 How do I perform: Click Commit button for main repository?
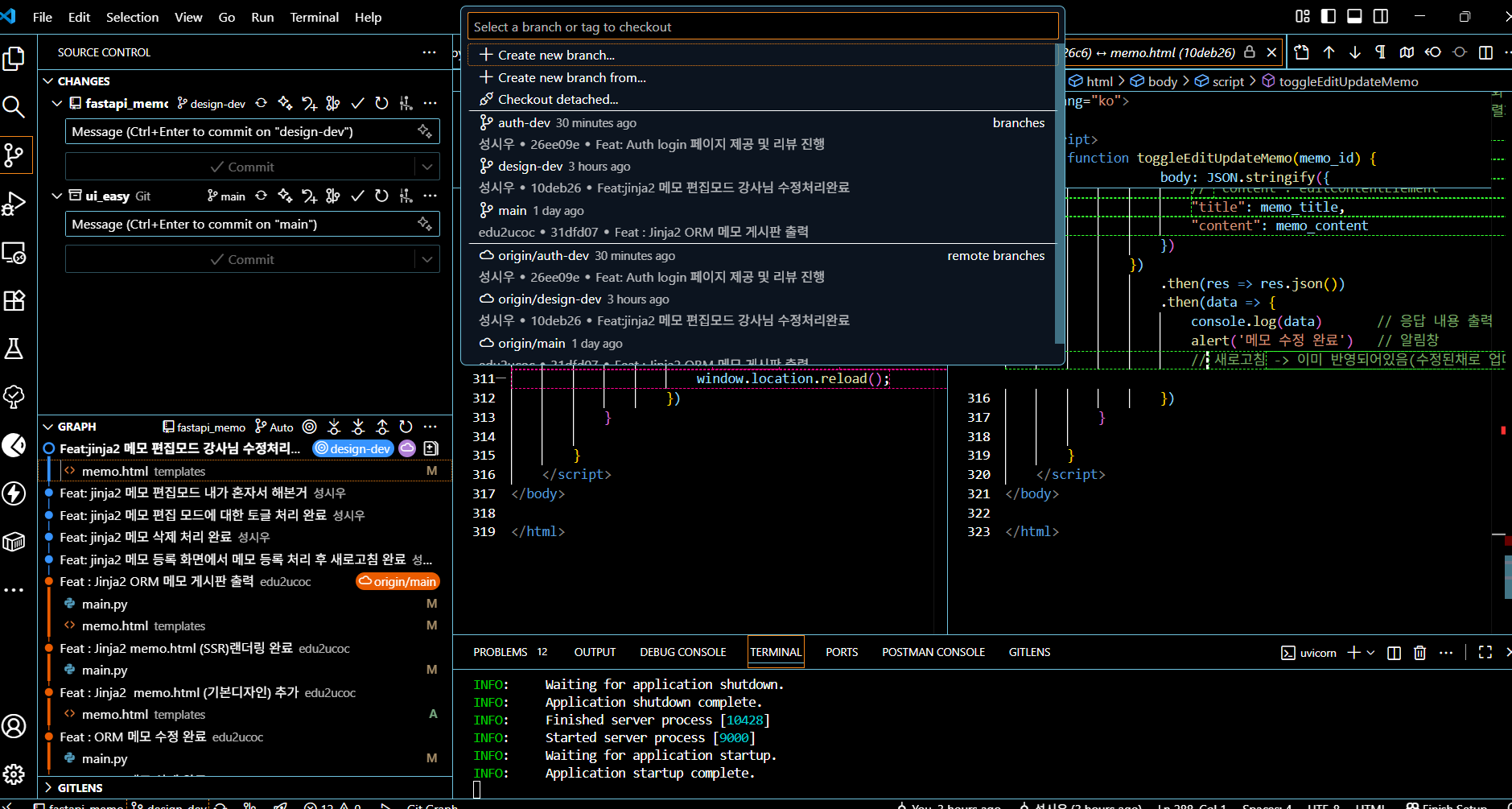tap(241, 259)
